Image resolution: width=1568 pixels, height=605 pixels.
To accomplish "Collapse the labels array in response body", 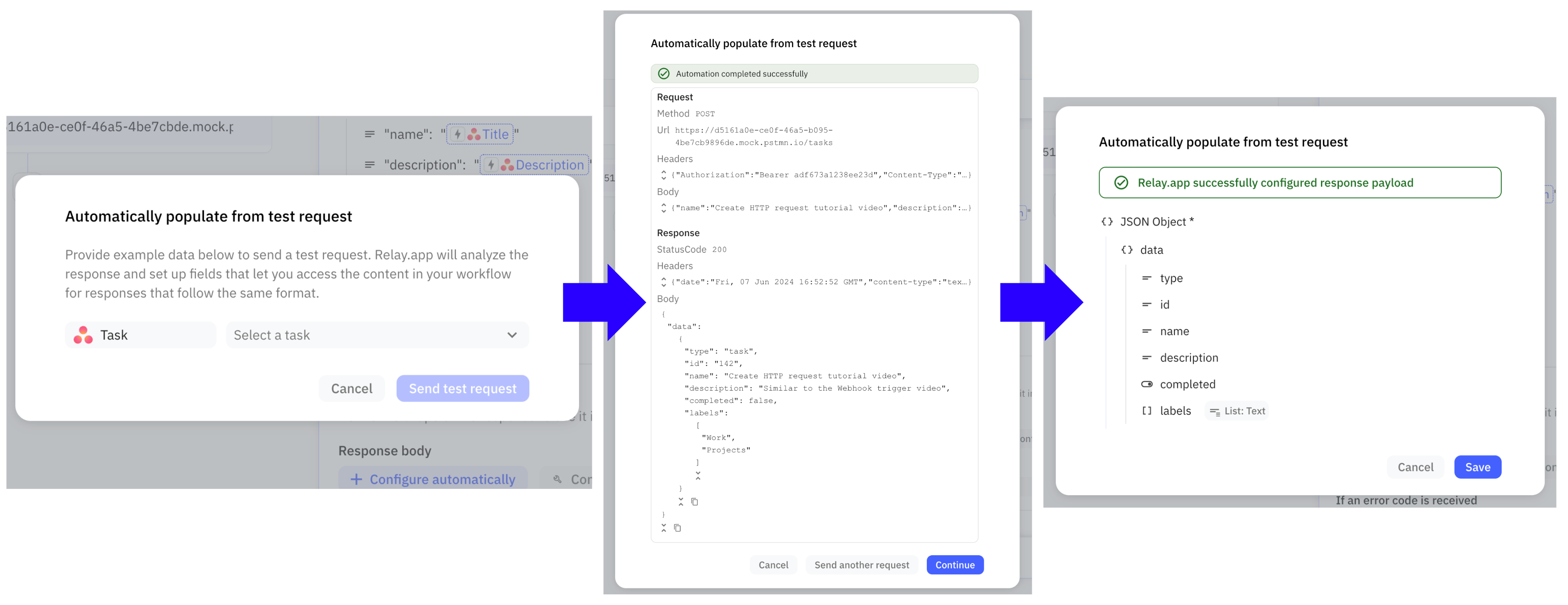I will pyautogui.click(x=698, y=475).
